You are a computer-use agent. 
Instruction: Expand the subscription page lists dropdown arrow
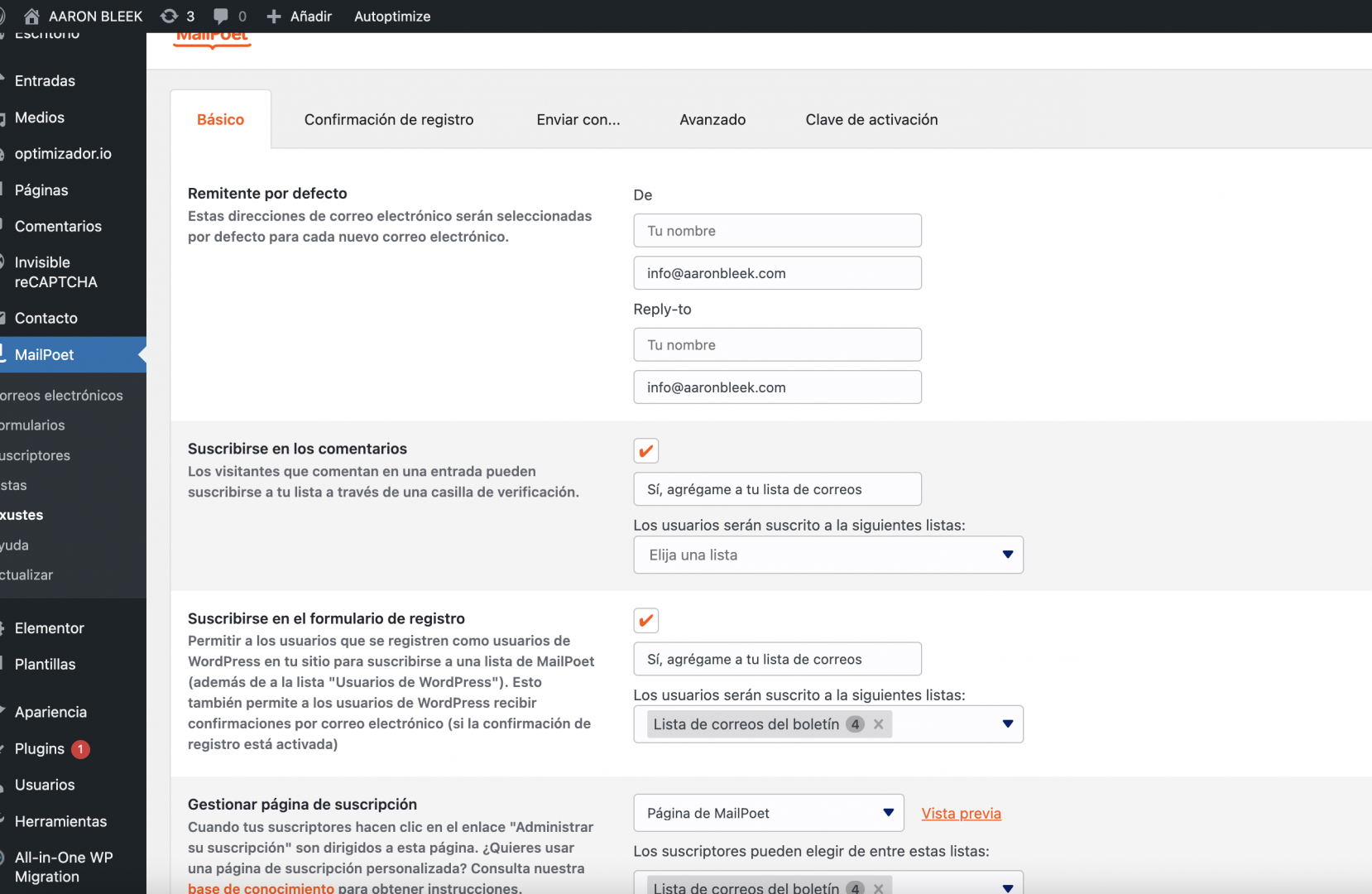coord(1008,887)
